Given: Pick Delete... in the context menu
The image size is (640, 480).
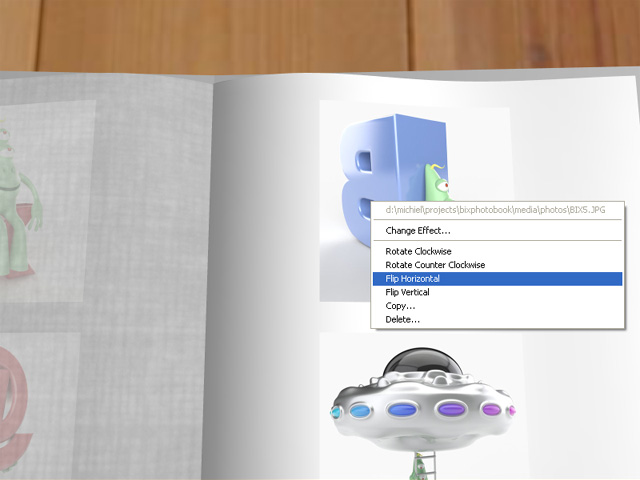Looking at the screenshot, I should click(x=497, y=320).
